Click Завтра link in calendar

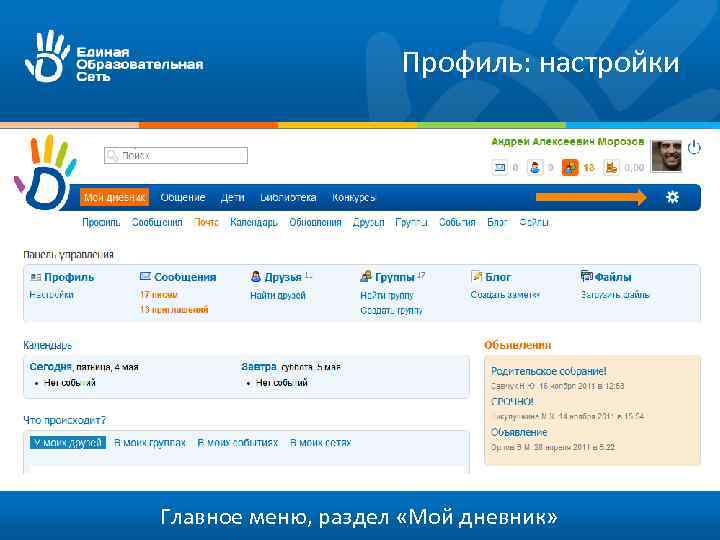(x=259, y=367)
